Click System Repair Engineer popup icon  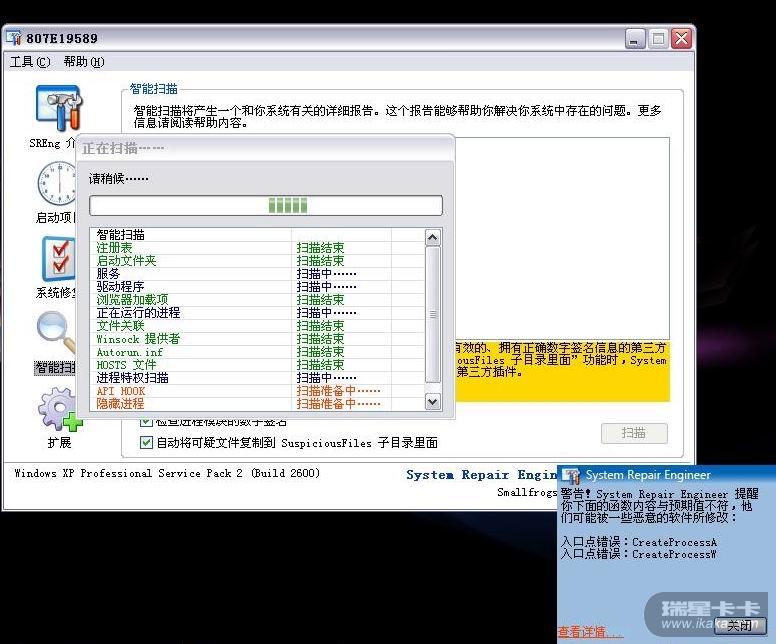pos(571,475)
